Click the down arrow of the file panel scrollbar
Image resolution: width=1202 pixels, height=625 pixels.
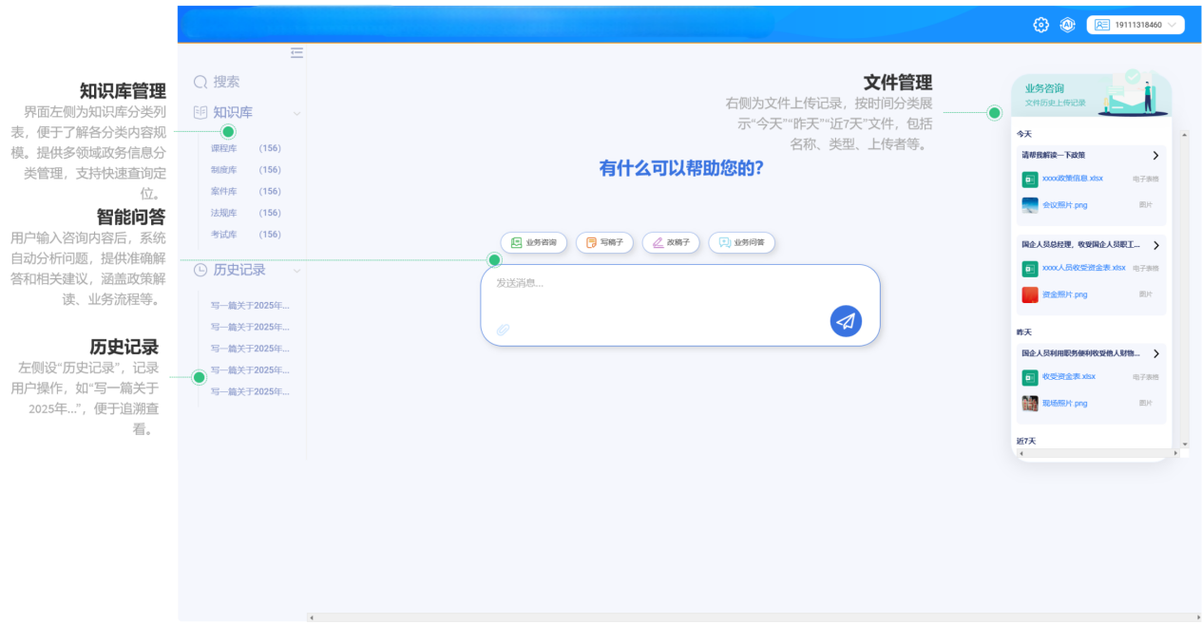(1185, 444)
